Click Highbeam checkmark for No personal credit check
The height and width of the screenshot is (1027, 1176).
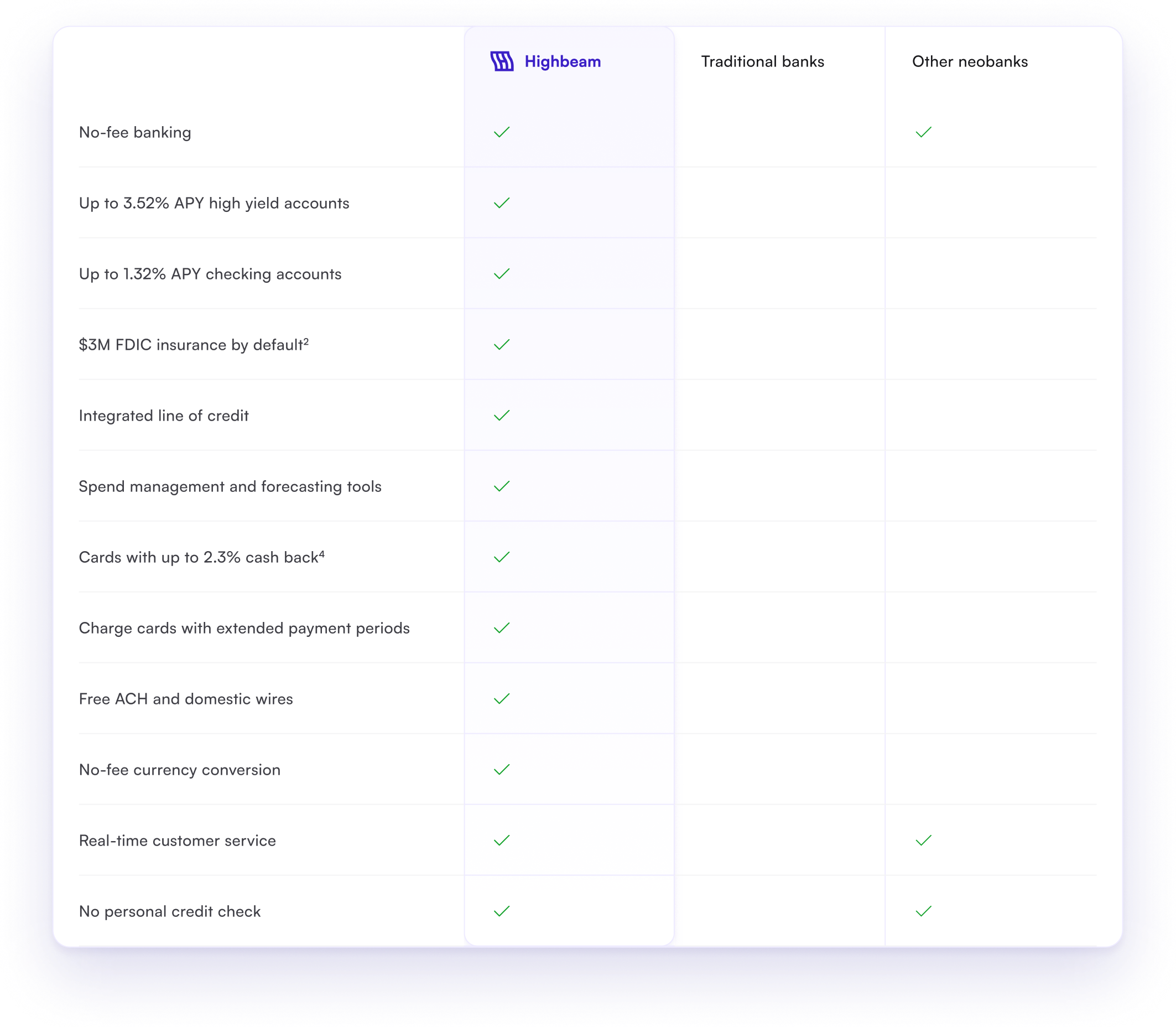(502, 912)
